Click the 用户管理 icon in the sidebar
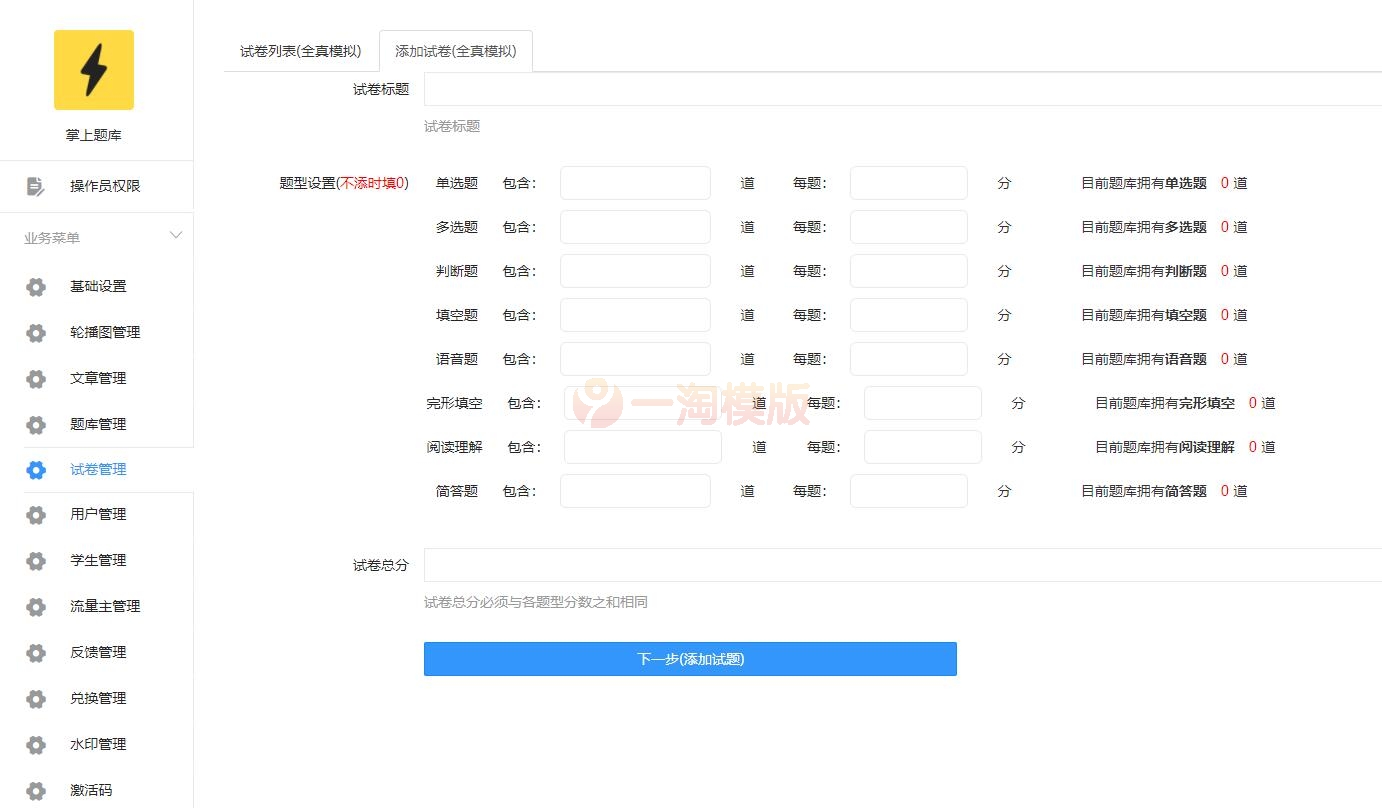The image size is (1382, 808). point(36,514)
